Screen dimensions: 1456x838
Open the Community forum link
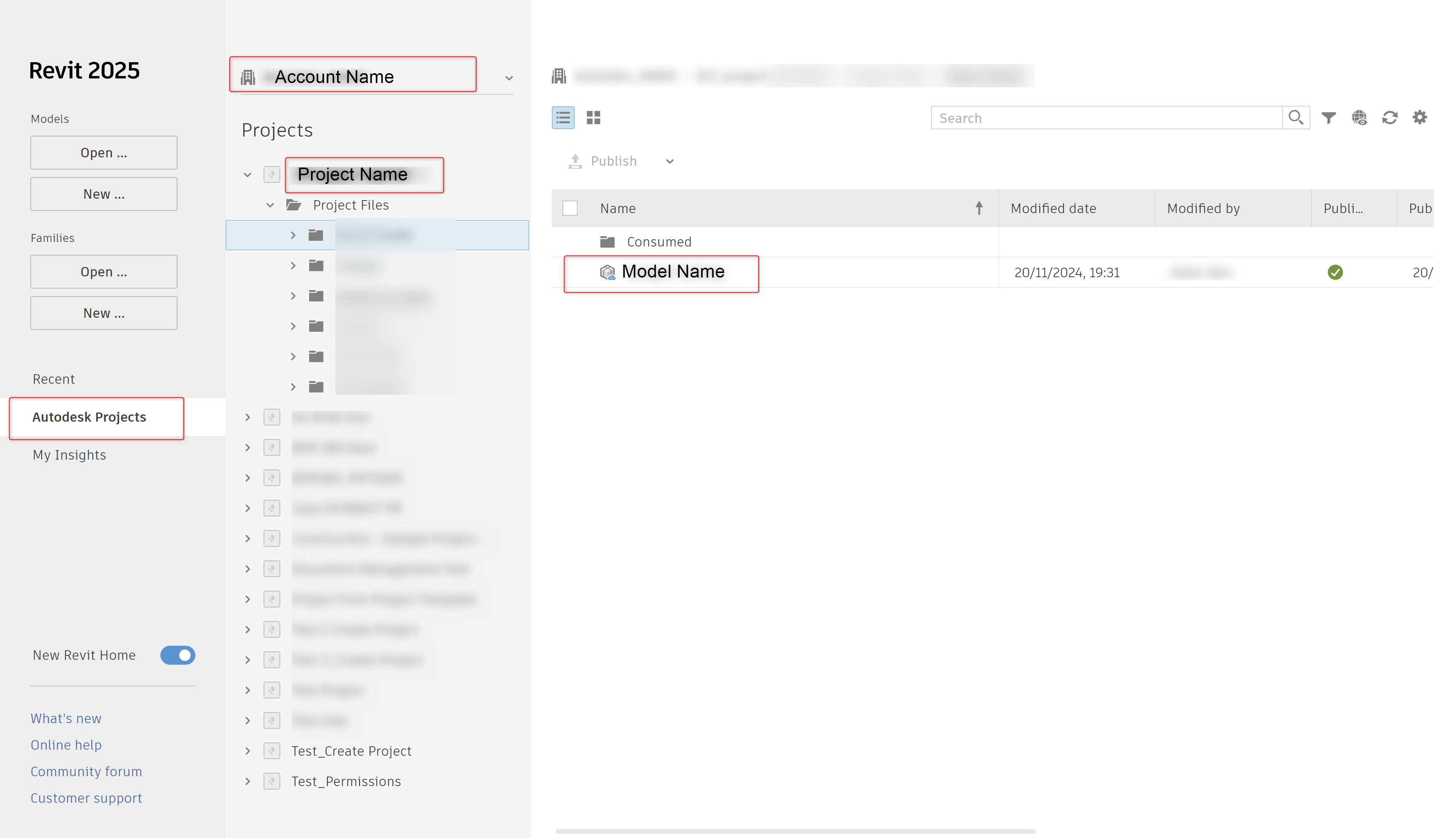[86, 771]
